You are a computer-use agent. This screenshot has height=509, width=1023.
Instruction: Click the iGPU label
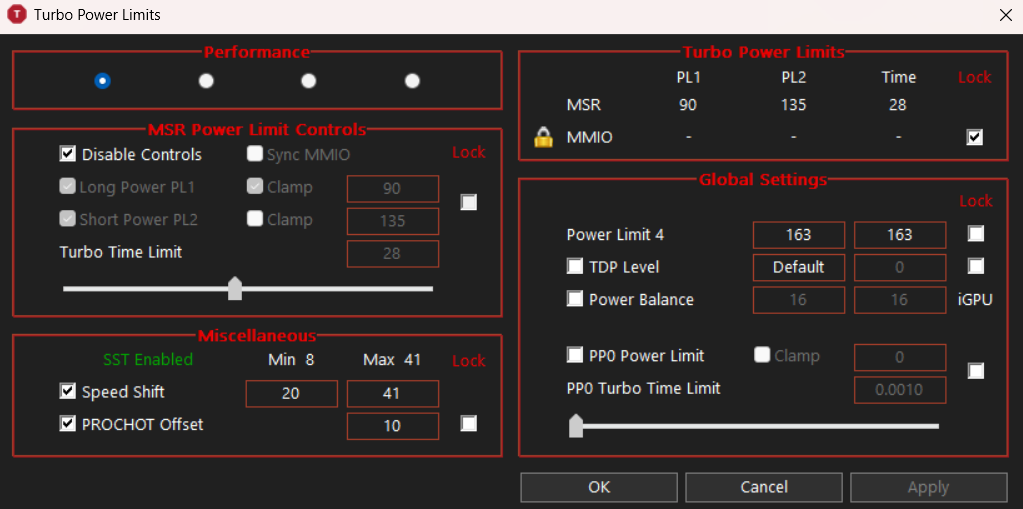[975, 300]
